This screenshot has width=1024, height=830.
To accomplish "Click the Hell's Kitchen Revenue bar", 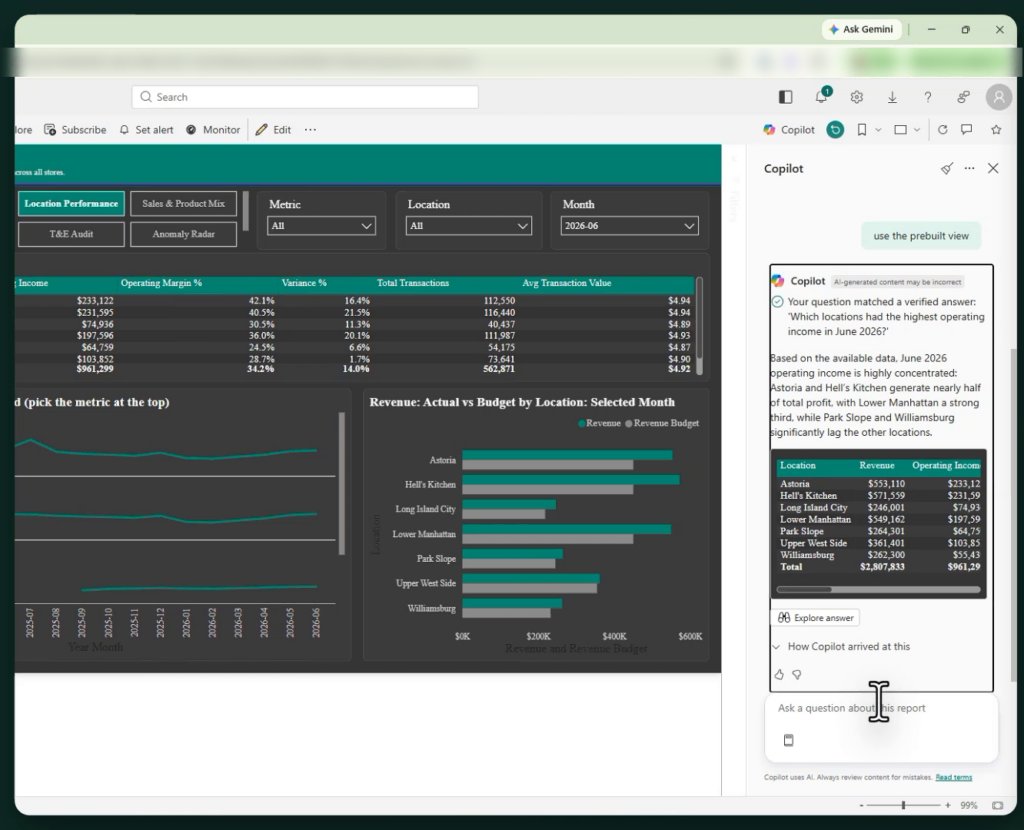I will pyautogui.click(x=571, y=480).
